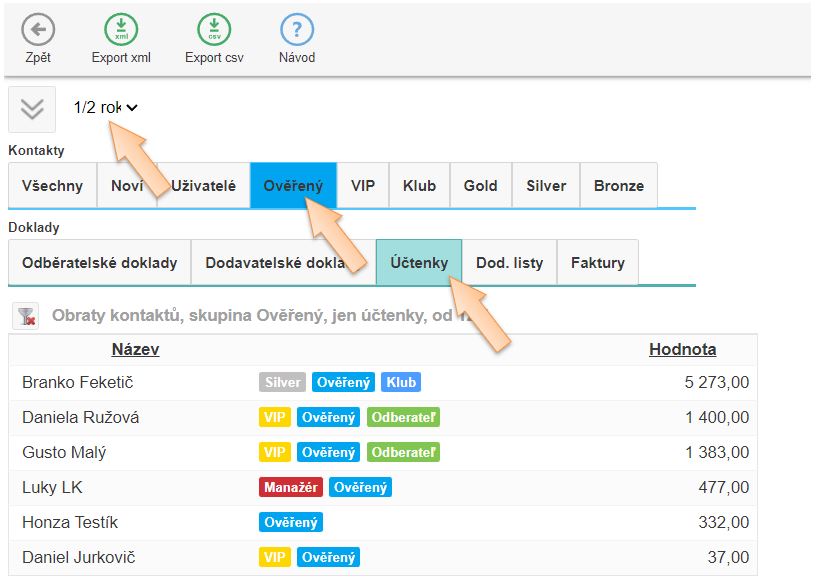Click the Export csv icon

(214, 30)
